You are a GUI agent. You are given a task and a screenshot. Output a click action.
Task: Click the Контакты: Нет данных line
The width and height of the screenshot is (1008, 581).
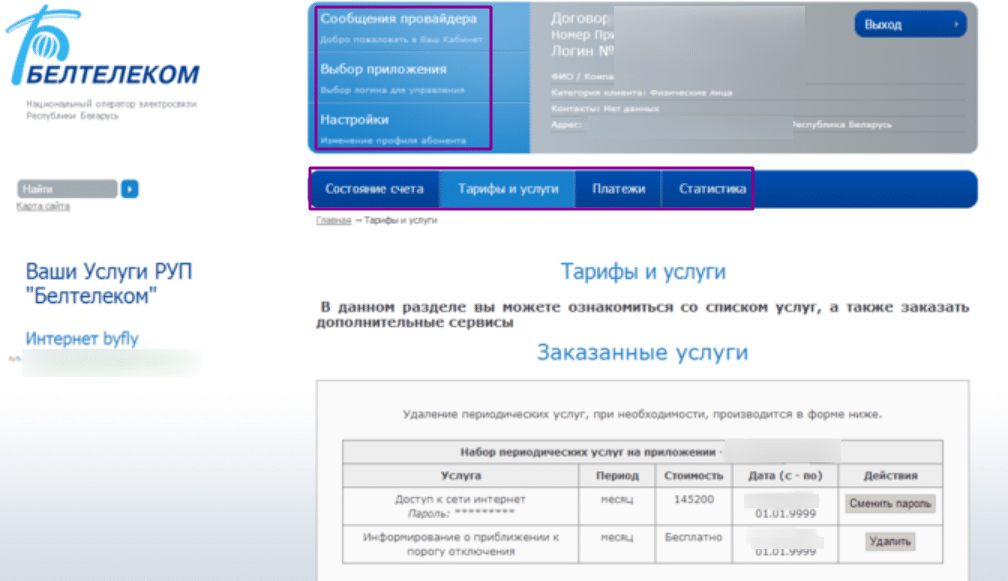pos(605,109)
